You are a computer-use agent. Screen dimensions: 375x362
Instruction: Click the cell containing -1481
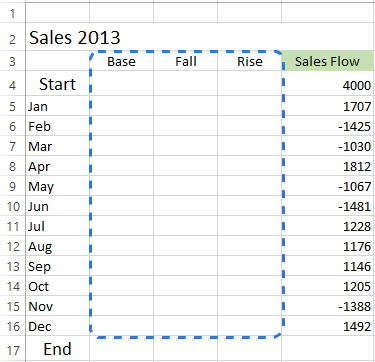pyautogui.click(x=328, y=206)
